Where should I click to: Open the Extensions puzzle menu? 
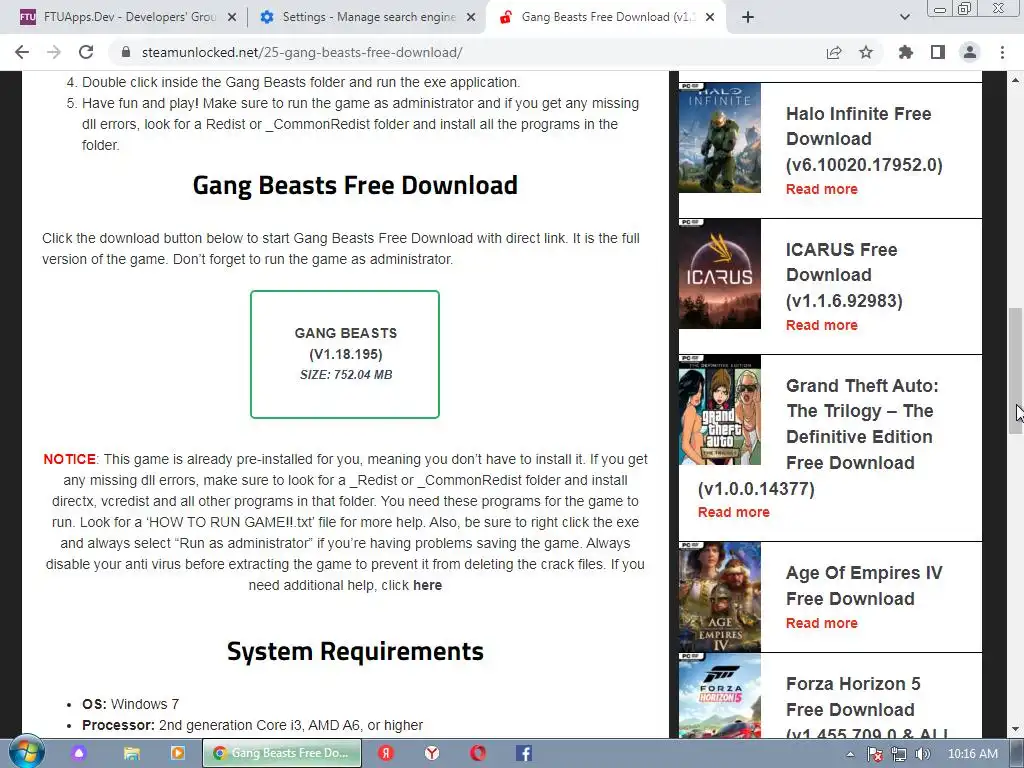[x=906, y=52]
